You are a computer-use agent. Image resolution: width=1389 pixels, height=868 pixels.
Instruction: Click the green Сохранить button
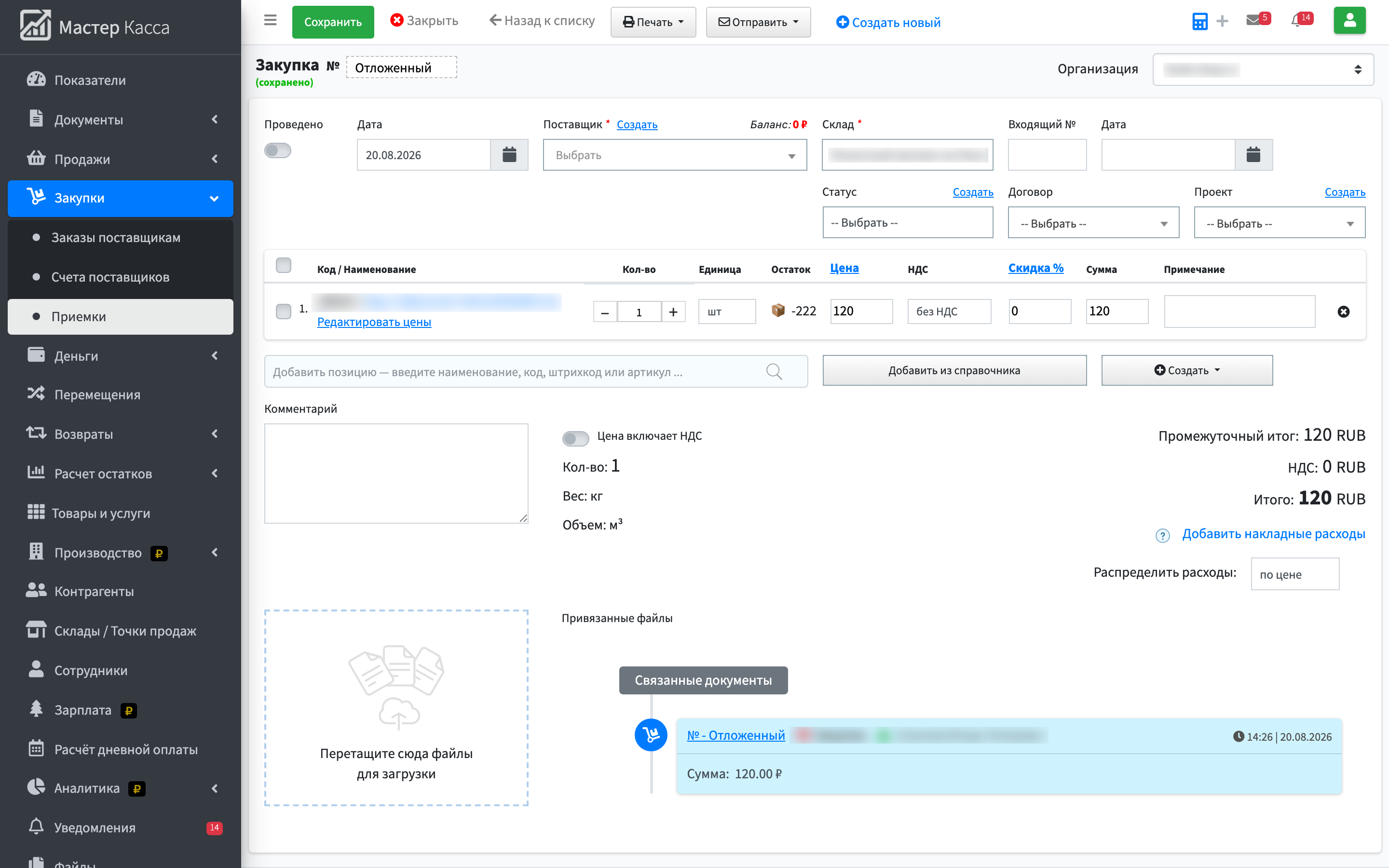tap(333, 22)
